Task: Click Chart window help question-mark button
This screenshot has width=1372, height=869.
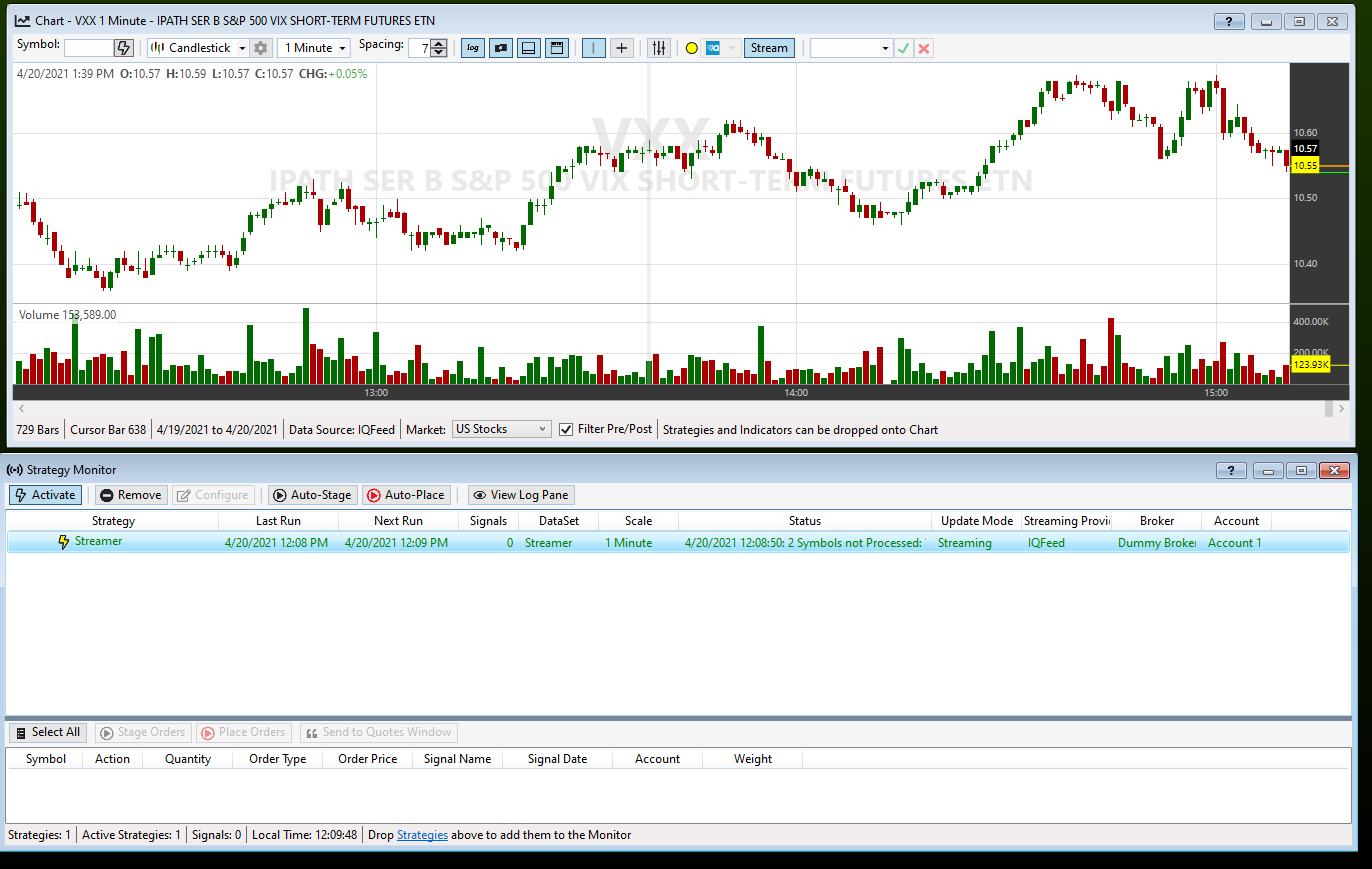Action: click(x=1230, y=21)
